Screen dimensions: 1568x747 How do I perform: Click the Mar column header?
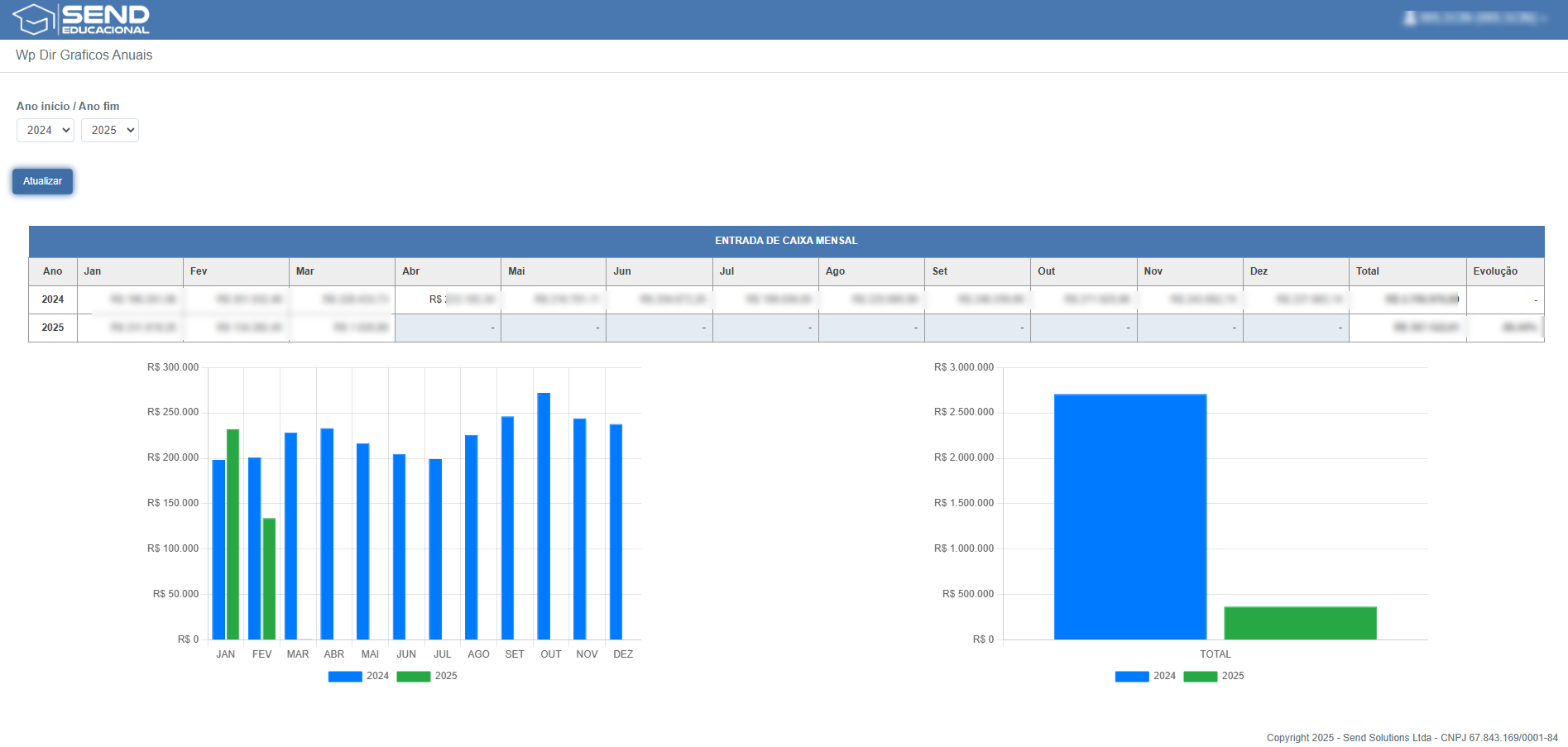click(x=342, y=271)
